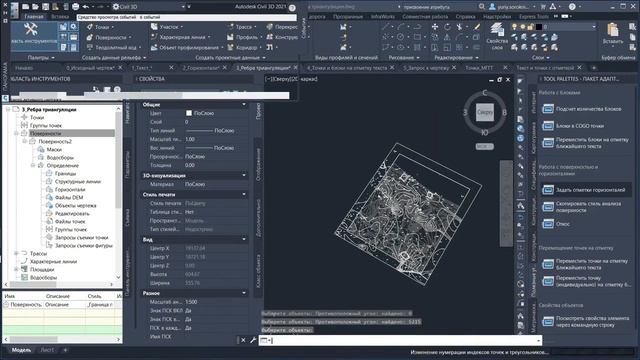Click the Open file icon in quick access
The image size is (640, 360).
coord(35,7)
